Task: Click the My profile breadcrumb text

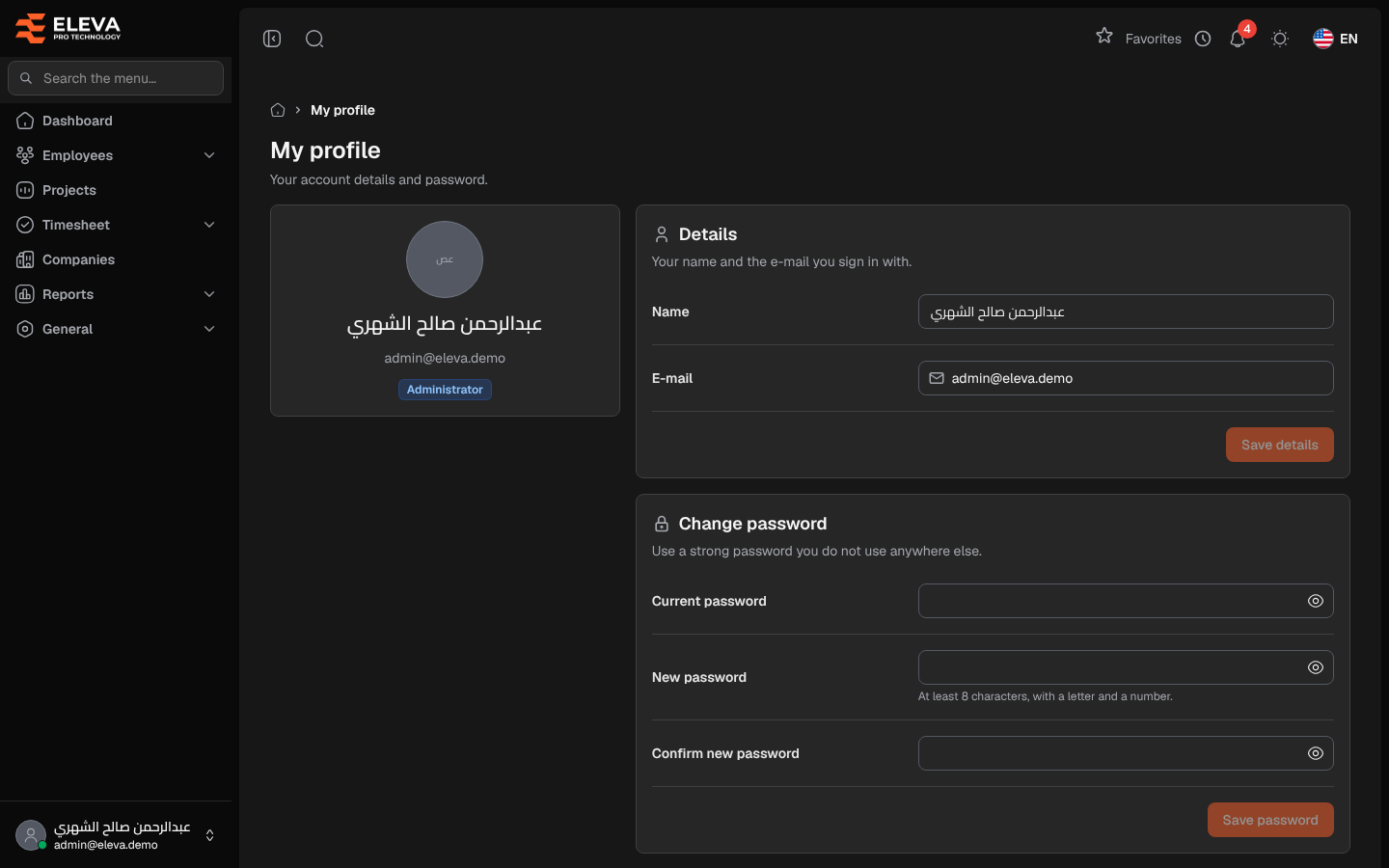Action: pyautogui.click(x=342, y=110)
